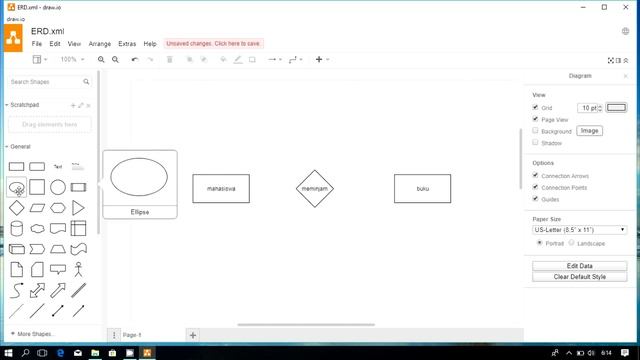Toggle the Grid checkbox

tap(535, 107)
